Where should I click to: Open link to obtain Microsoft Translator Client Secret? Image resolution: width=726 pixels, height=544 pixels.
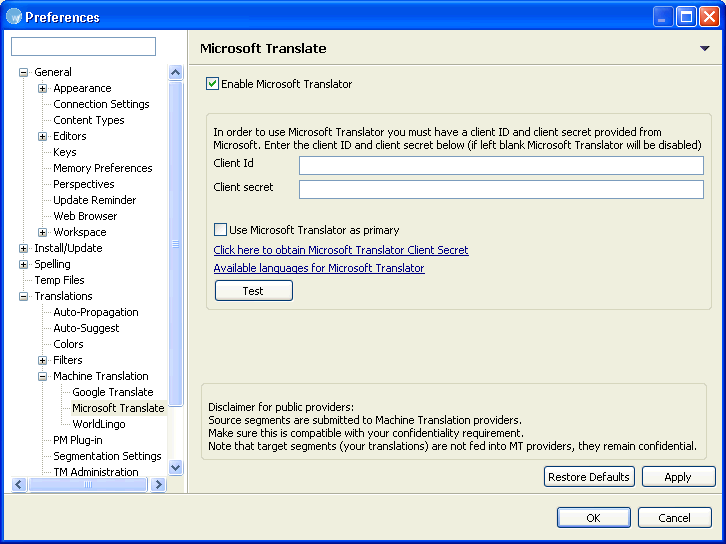coord(341,250)
